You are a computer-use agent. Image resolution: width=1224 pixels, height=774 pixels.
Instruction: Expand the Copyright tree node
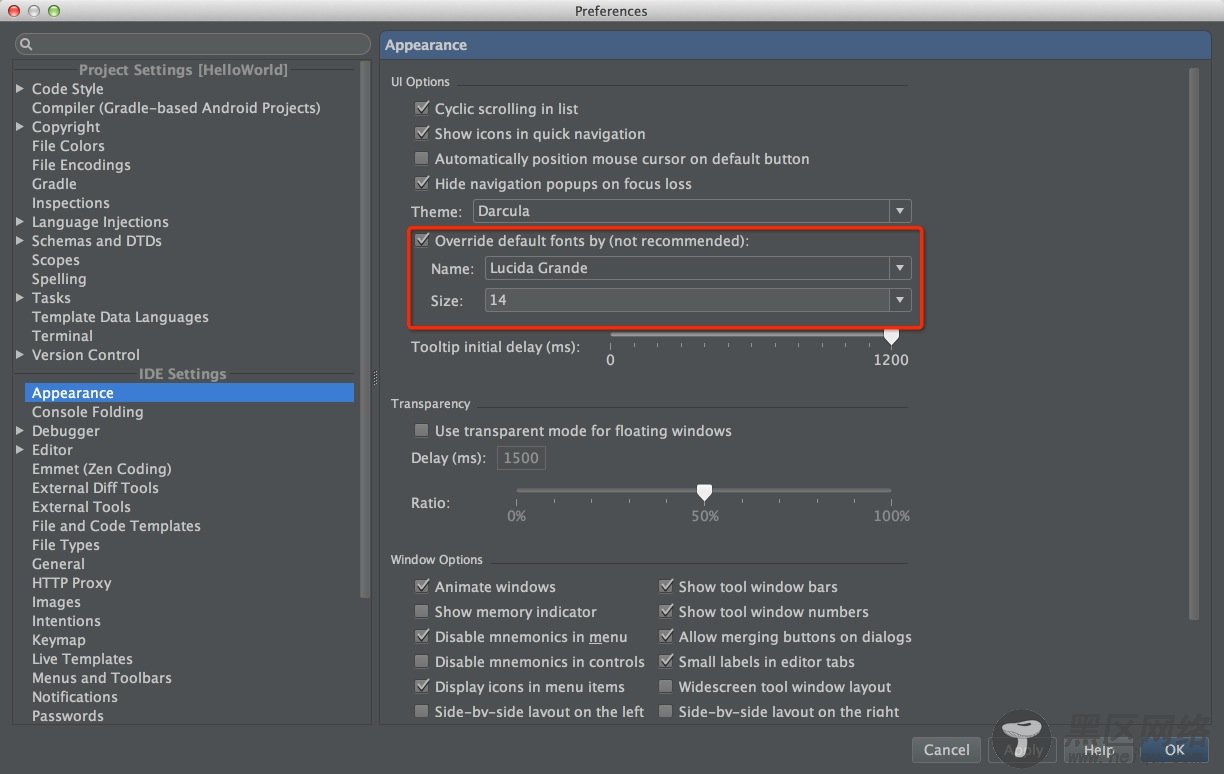(20, 127)
